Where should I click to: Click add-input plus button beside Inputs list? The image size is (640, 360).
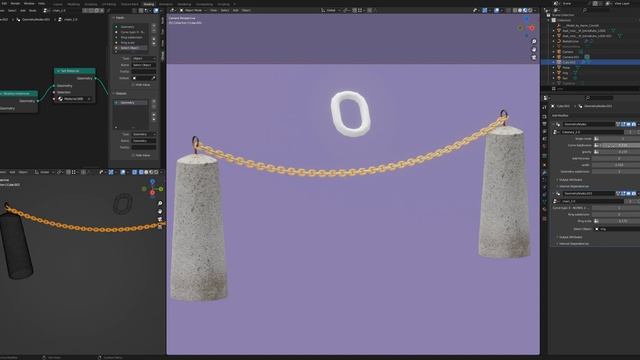click(154, 26)
